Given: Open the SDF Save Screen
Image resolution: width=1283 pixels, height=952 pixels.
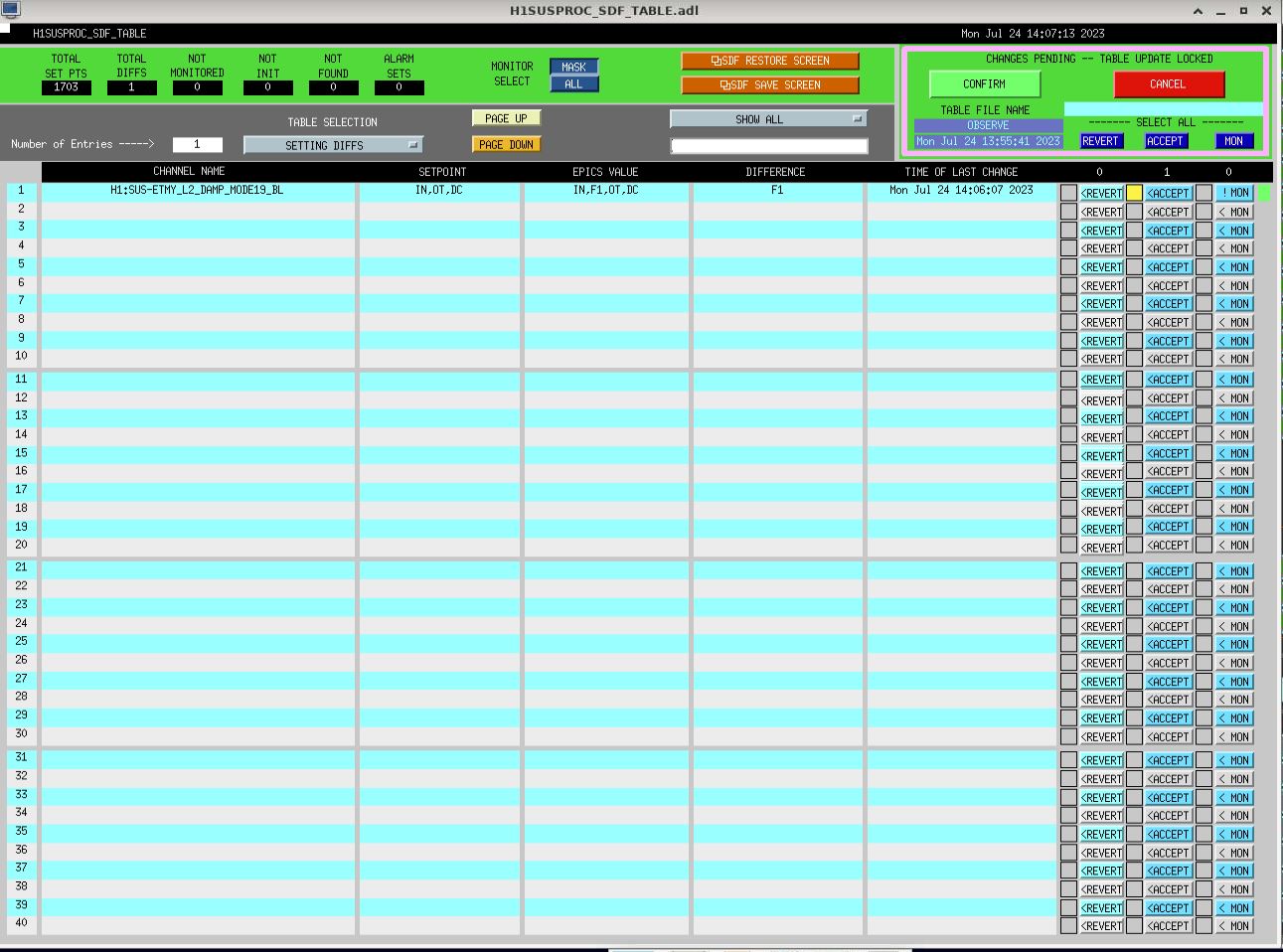Looking at the screenshot, I should tap(769, 85).
